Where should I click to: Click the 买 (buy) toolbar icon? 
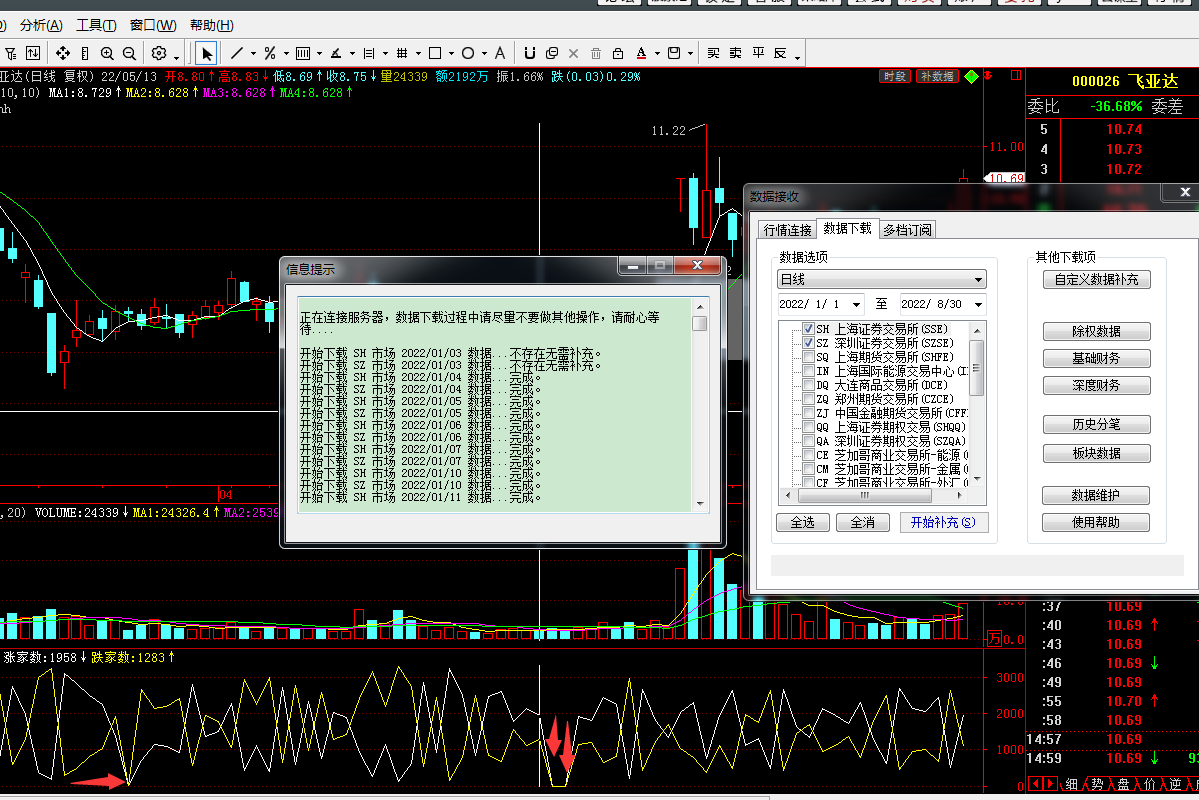713,54
